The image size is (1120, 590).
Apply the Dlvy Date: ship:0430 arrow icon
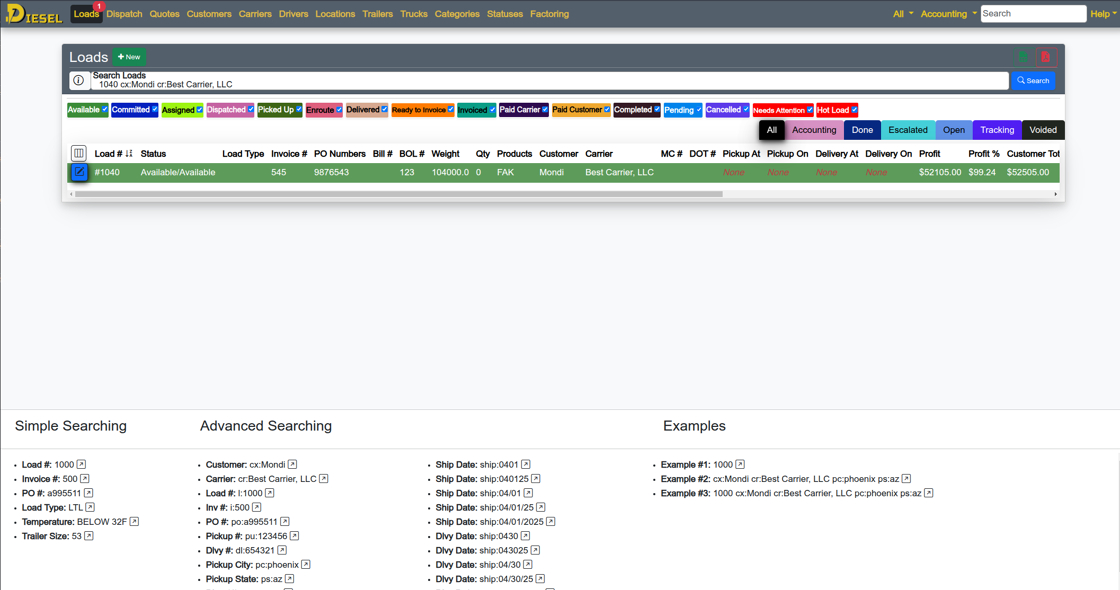click(525, 536)
